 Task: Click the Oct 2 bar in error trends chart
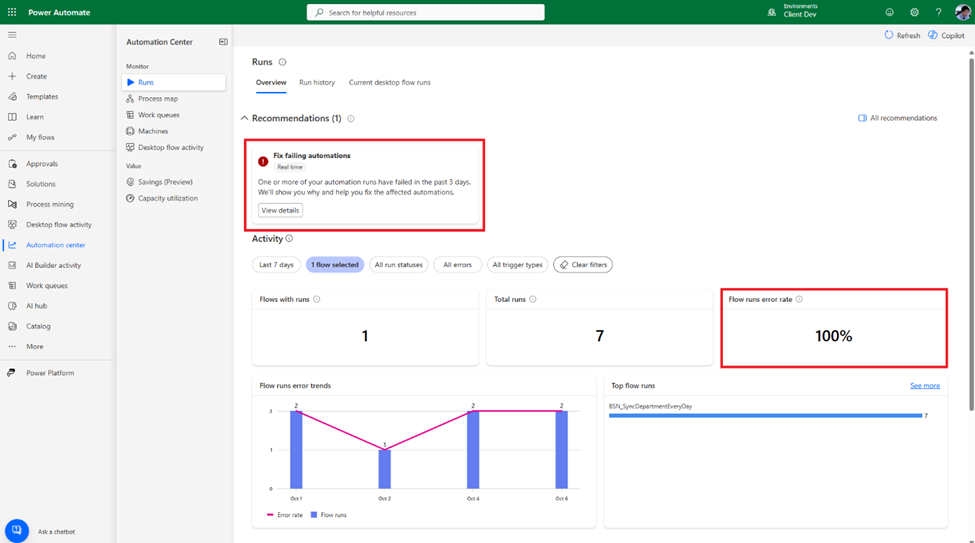pyautogui.click(x=384, y=469)
